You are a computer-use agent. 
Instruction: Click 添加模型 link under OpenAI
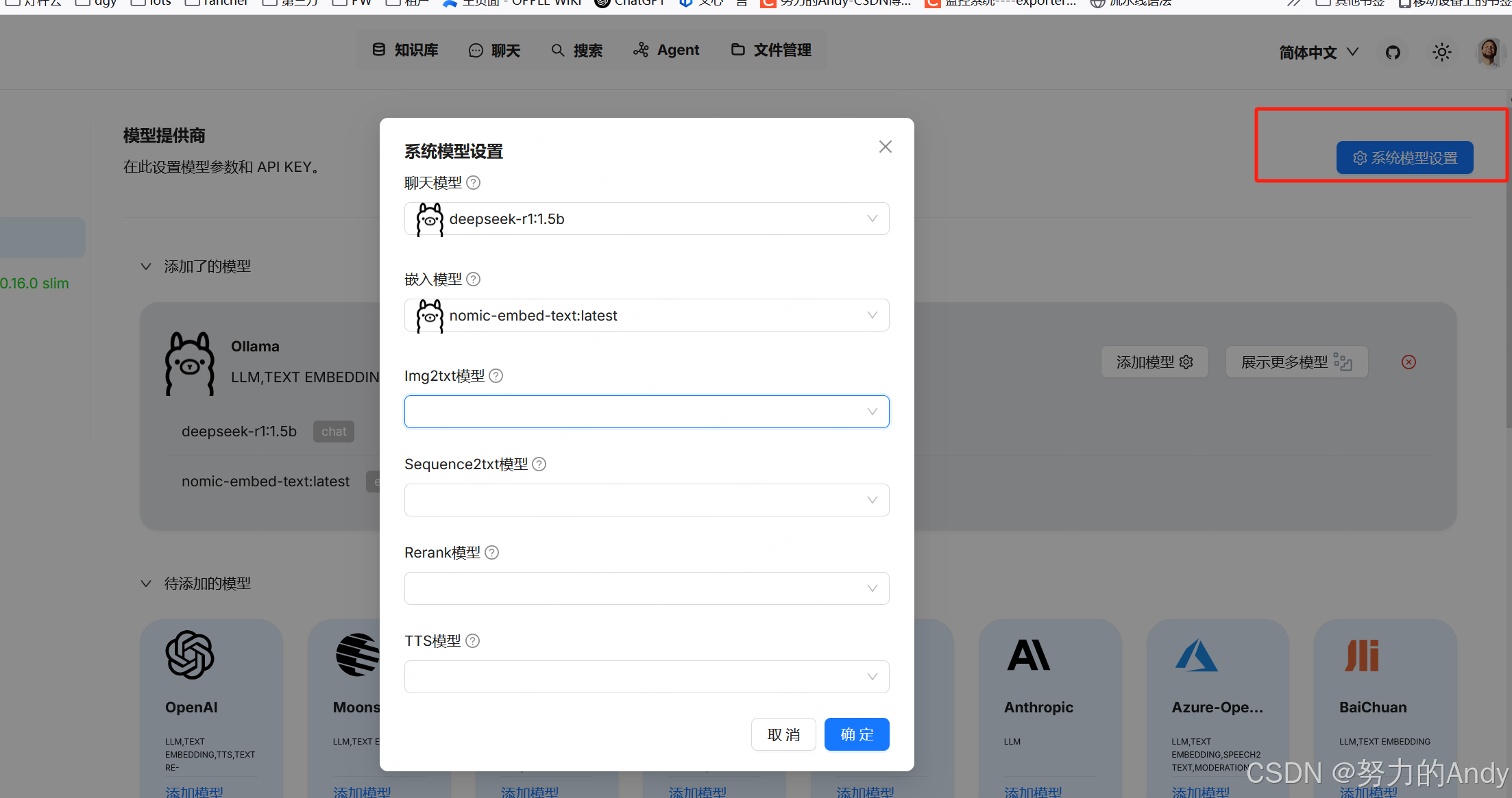click(194, 791)
